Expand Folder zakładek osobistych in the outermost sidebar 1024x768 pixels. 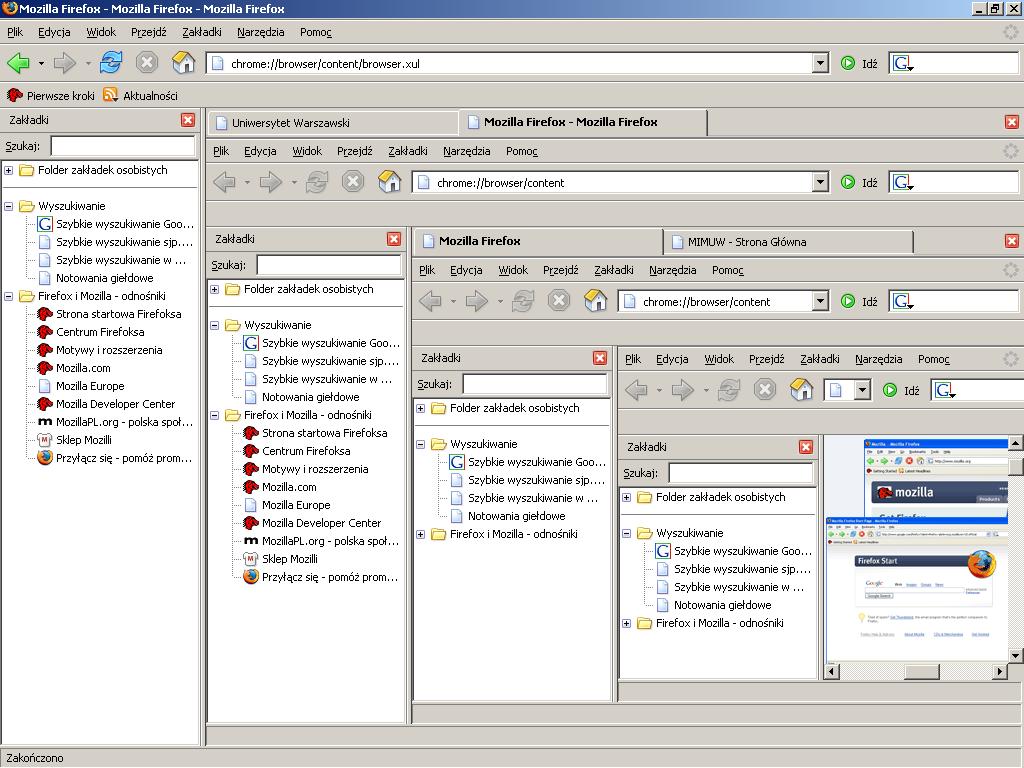[8, 170]
